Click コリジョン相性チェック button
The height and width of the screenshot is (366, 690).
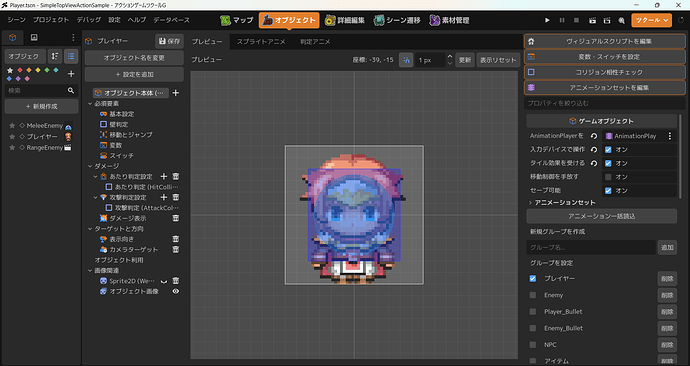(x=605, y=72)
